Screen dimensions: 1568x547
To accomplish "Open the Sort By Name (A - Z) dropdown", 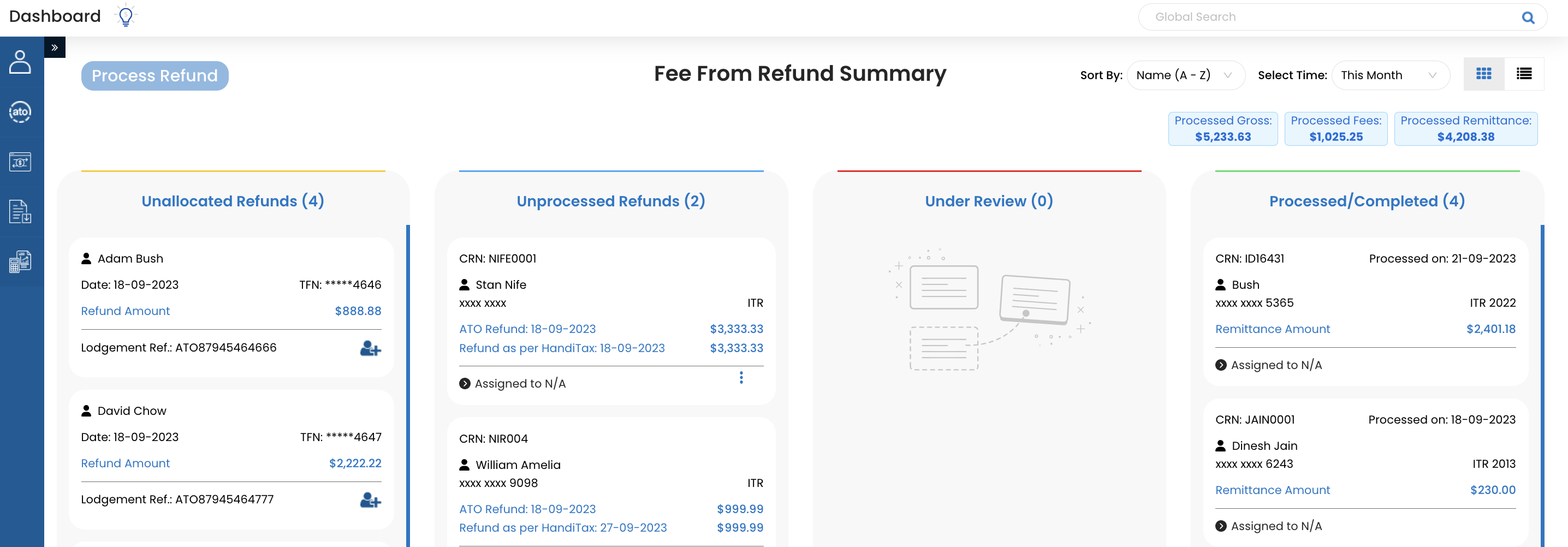I will 1185,75.
